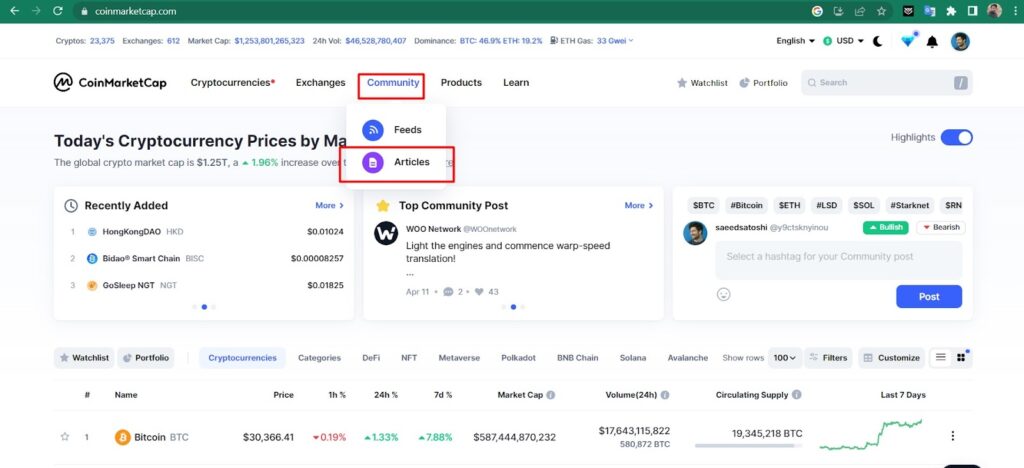This screenshot has height=468, width=1024.
Task: Select Cryptocurrencies tab
Action: click(242, 358)
